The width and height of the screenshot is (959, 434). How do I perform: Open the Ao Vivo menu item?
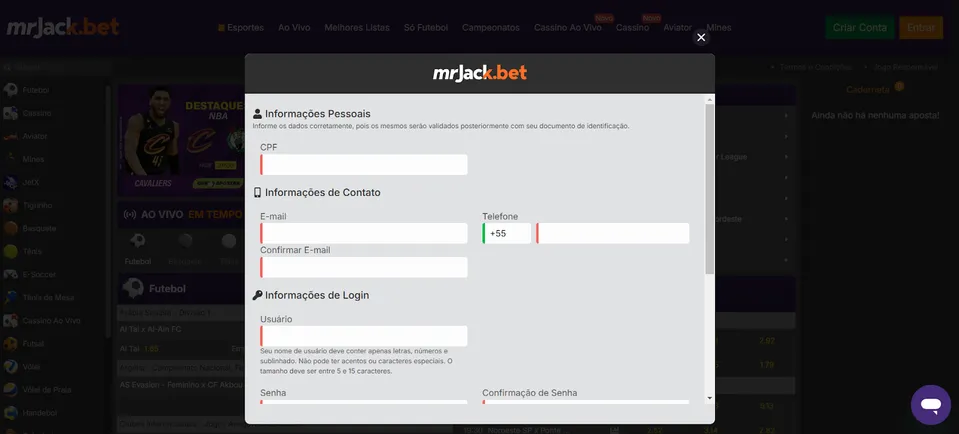pyautogui.click(x=294, y=28)
